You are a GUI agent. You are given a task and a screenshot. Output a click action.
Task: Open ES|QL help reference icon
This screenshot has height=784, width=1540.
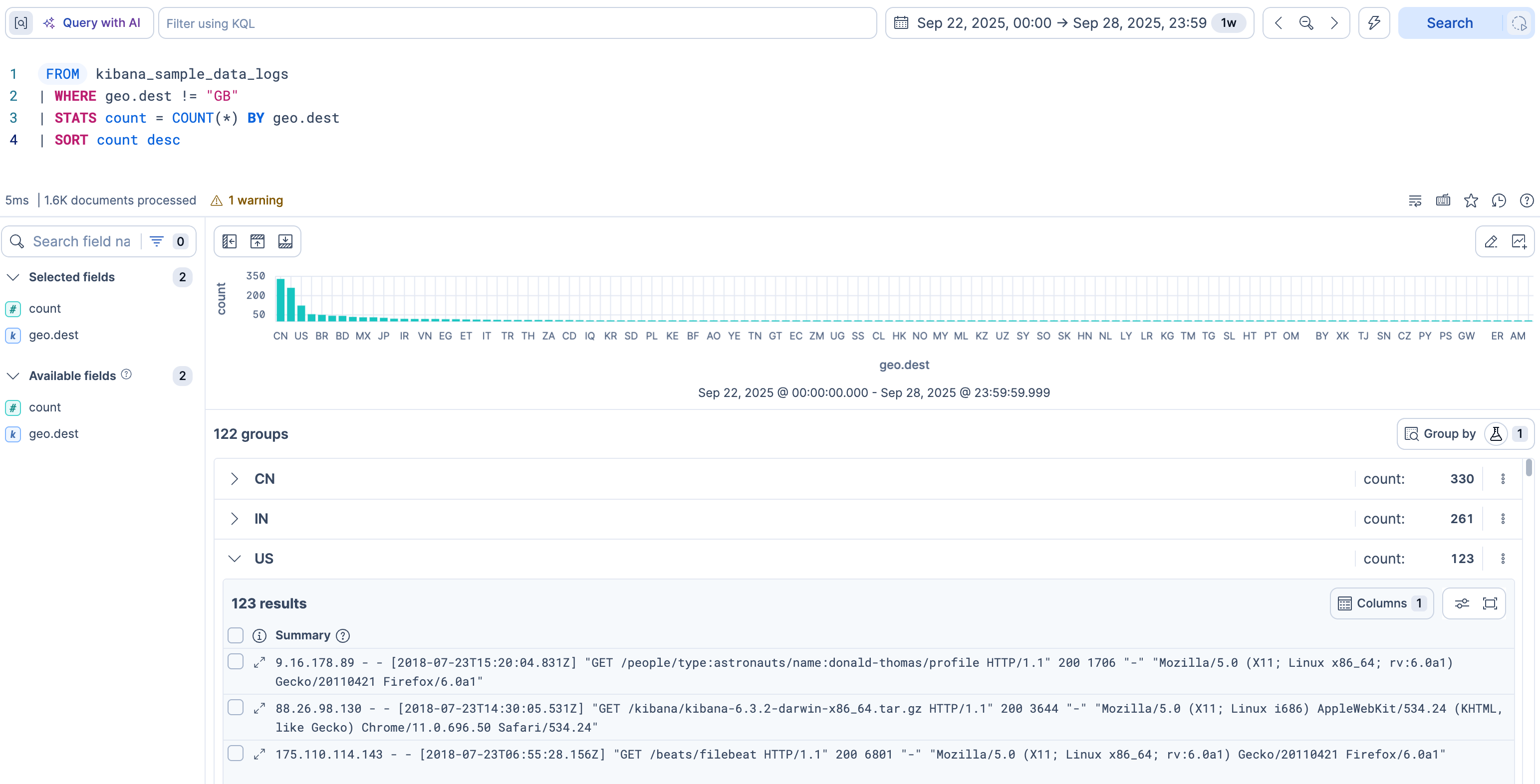coord(1526,200)
